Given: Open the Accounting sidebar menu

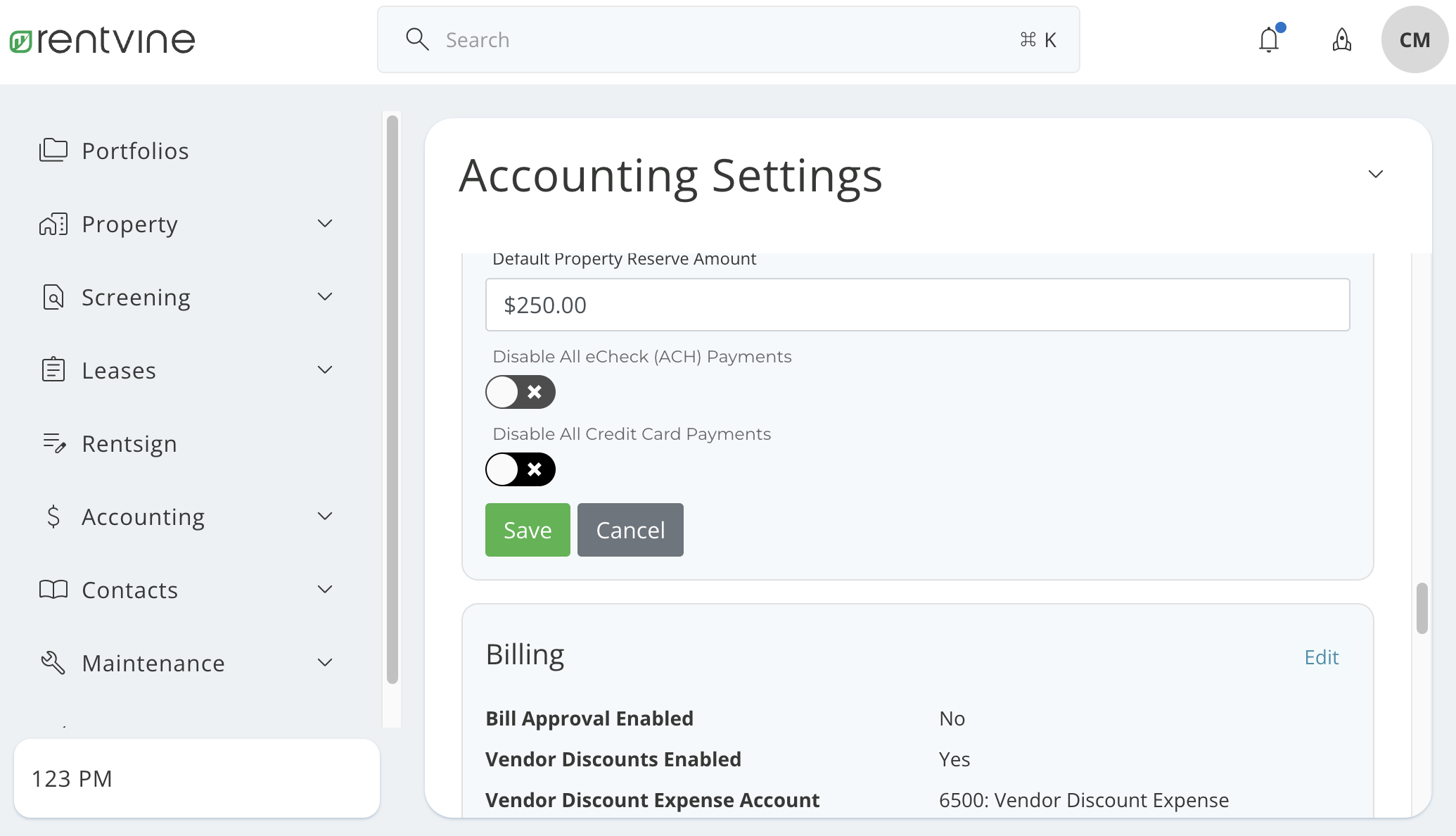Looking at the screenshot, I should pos(143,517).
